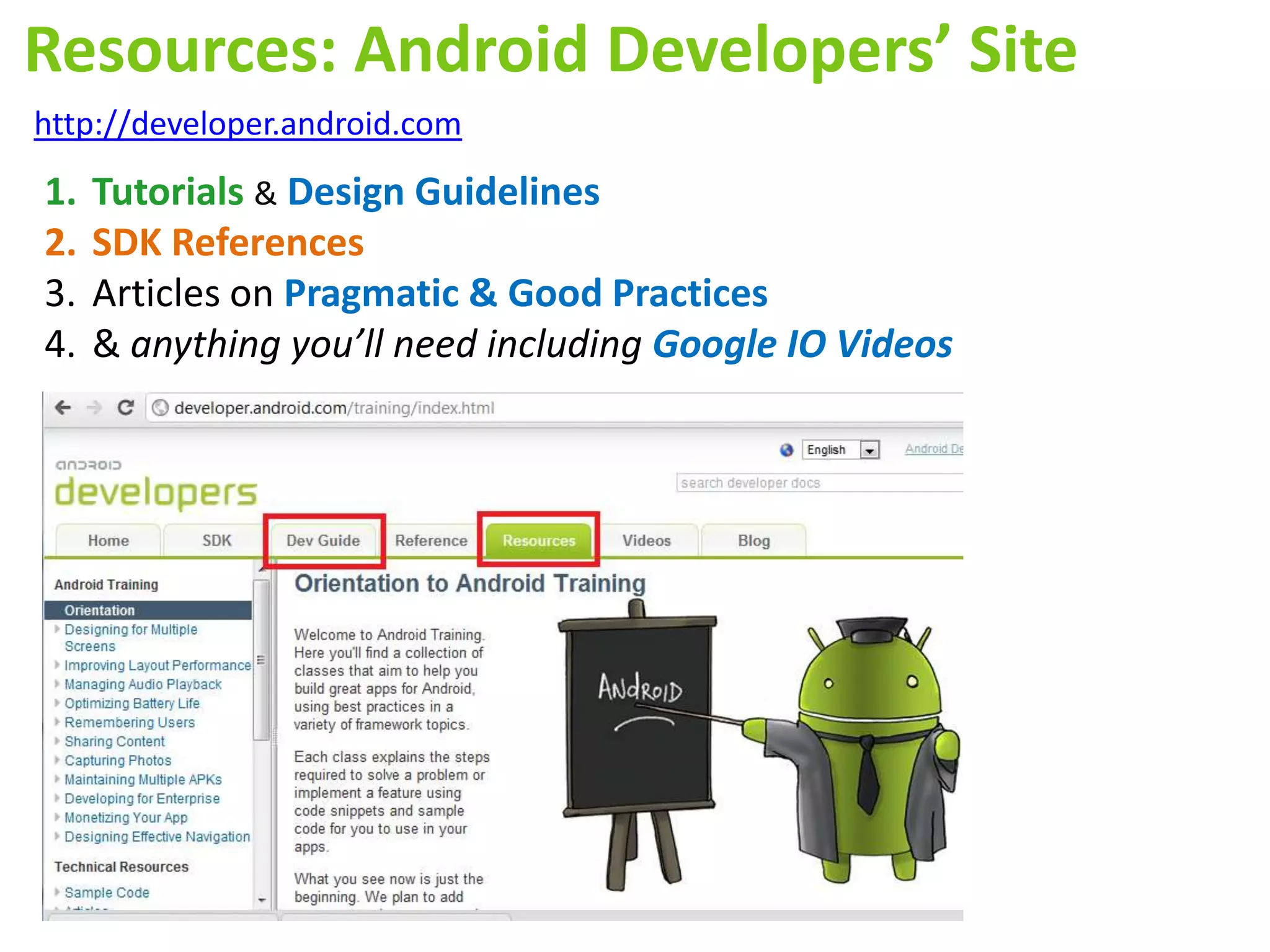Click the Android Developers link at top right

tap(934, 449)
